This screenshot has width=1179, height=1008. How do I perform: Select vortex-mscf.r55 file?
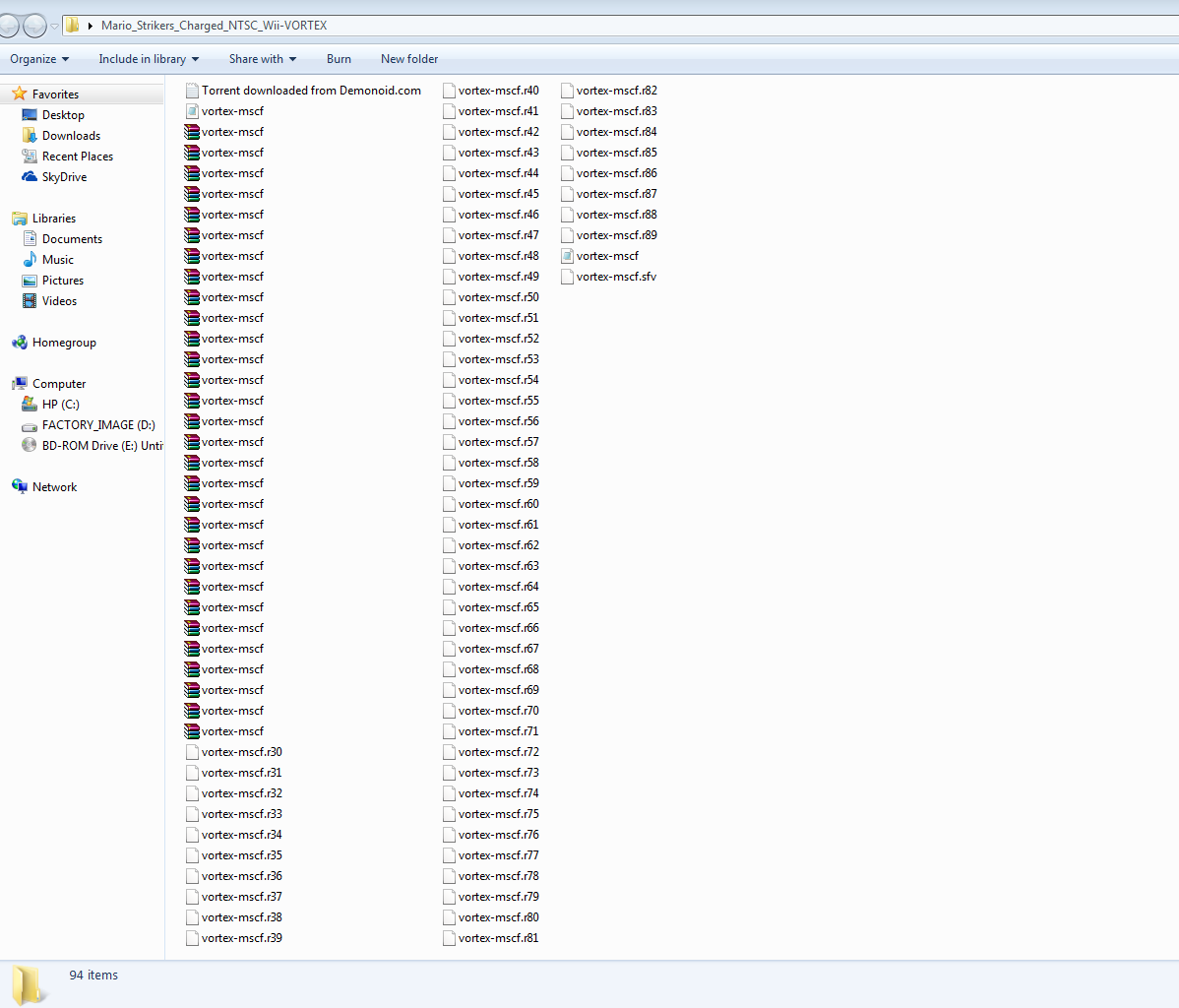(498, 401)
